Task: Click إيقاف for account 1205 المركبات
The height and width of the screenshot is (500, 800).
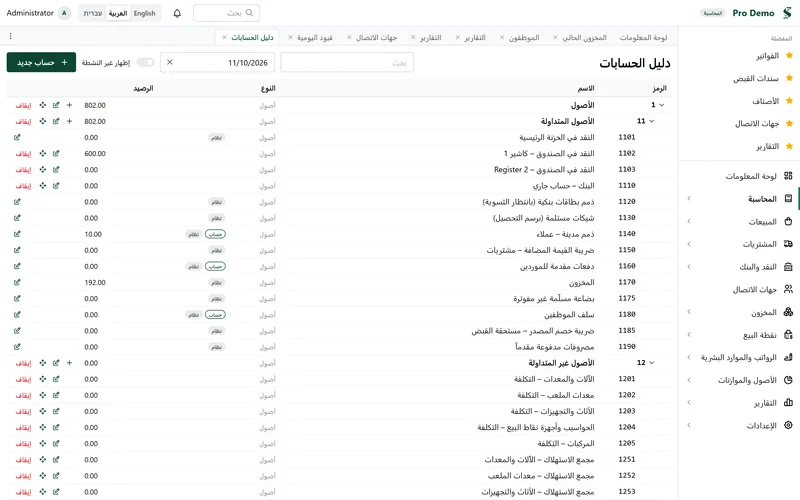Action: (x=23, y=444)
